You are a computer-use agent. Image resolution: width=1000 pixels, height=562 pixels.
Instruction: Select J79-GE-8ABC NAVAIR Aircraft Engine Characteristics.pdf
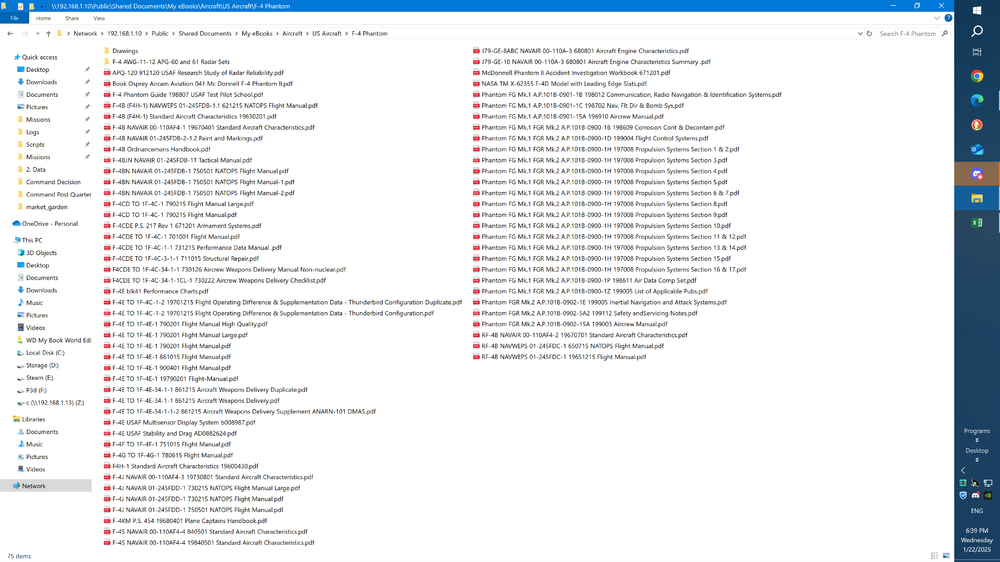[581, 51]
